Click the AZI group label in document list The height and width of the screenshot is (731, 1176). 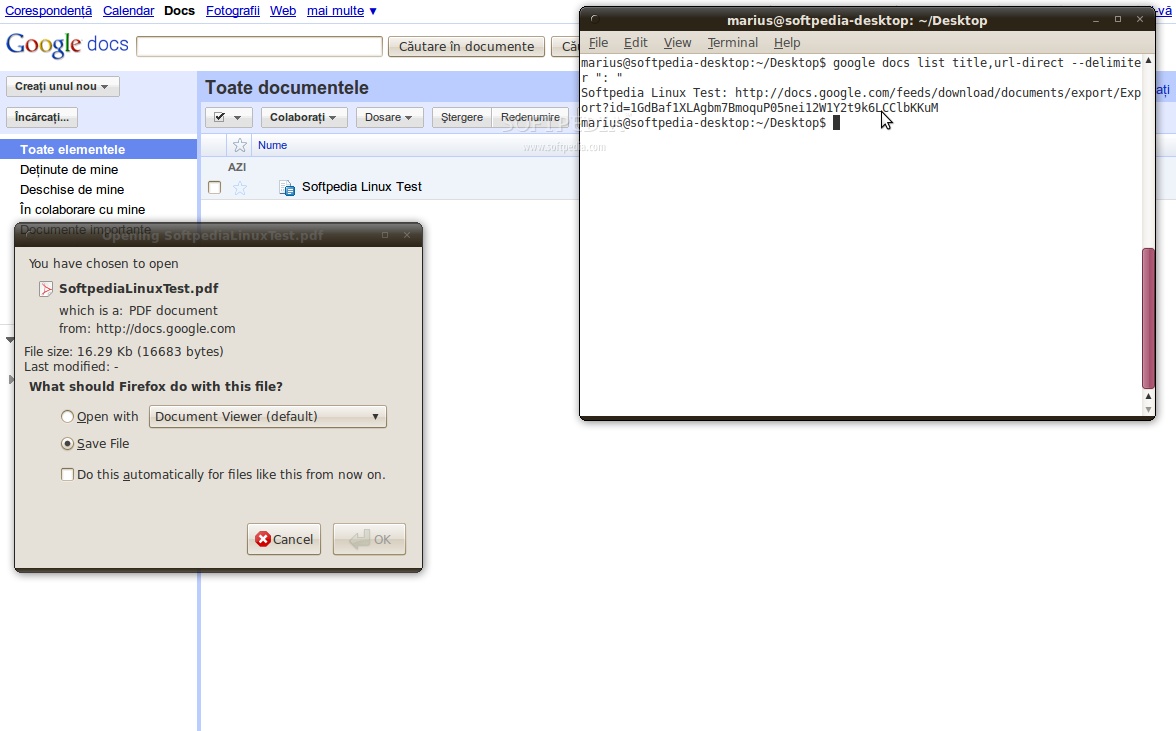(237, 167)
